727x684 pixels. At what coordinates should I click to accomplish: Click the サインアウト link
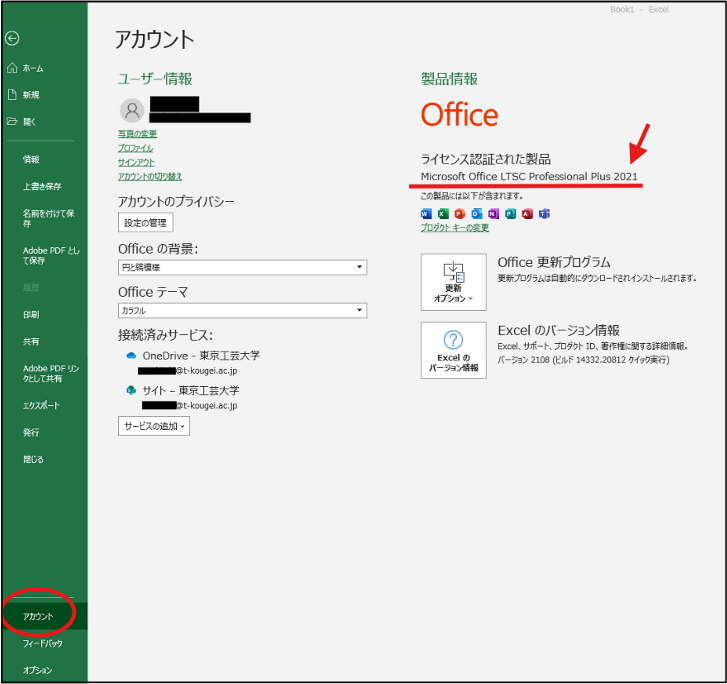pos(136,163)
